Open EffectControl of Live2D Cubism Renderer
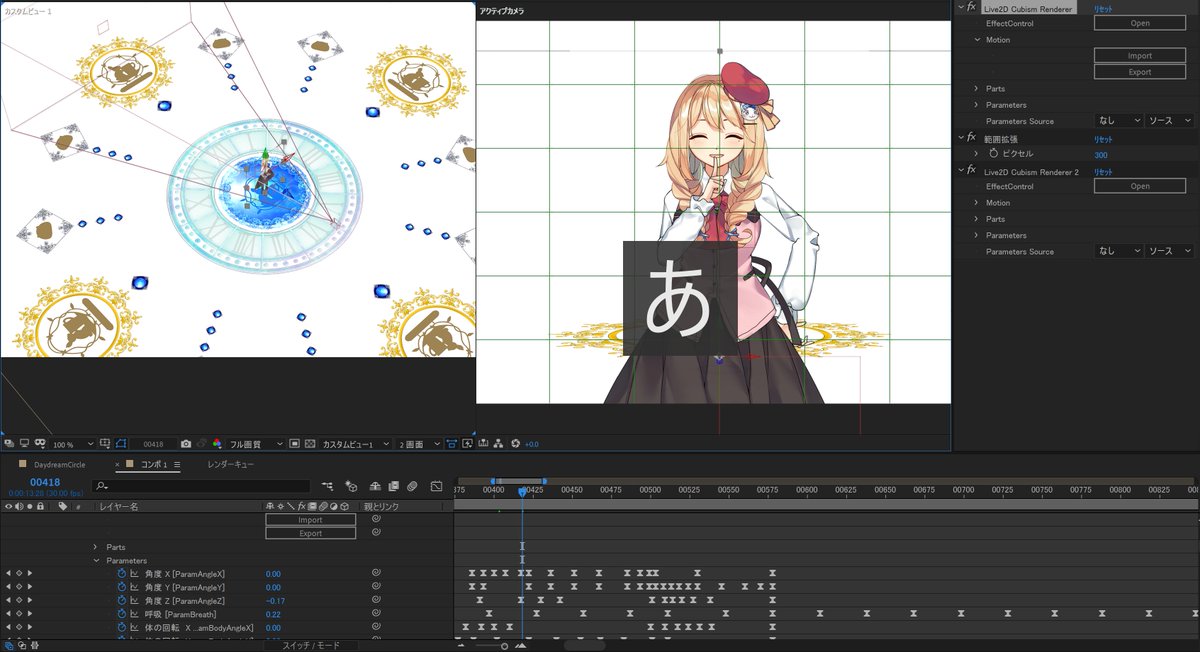This screenshot has width=1200, height=652. pyautogui.click(x=1140, y=23)
